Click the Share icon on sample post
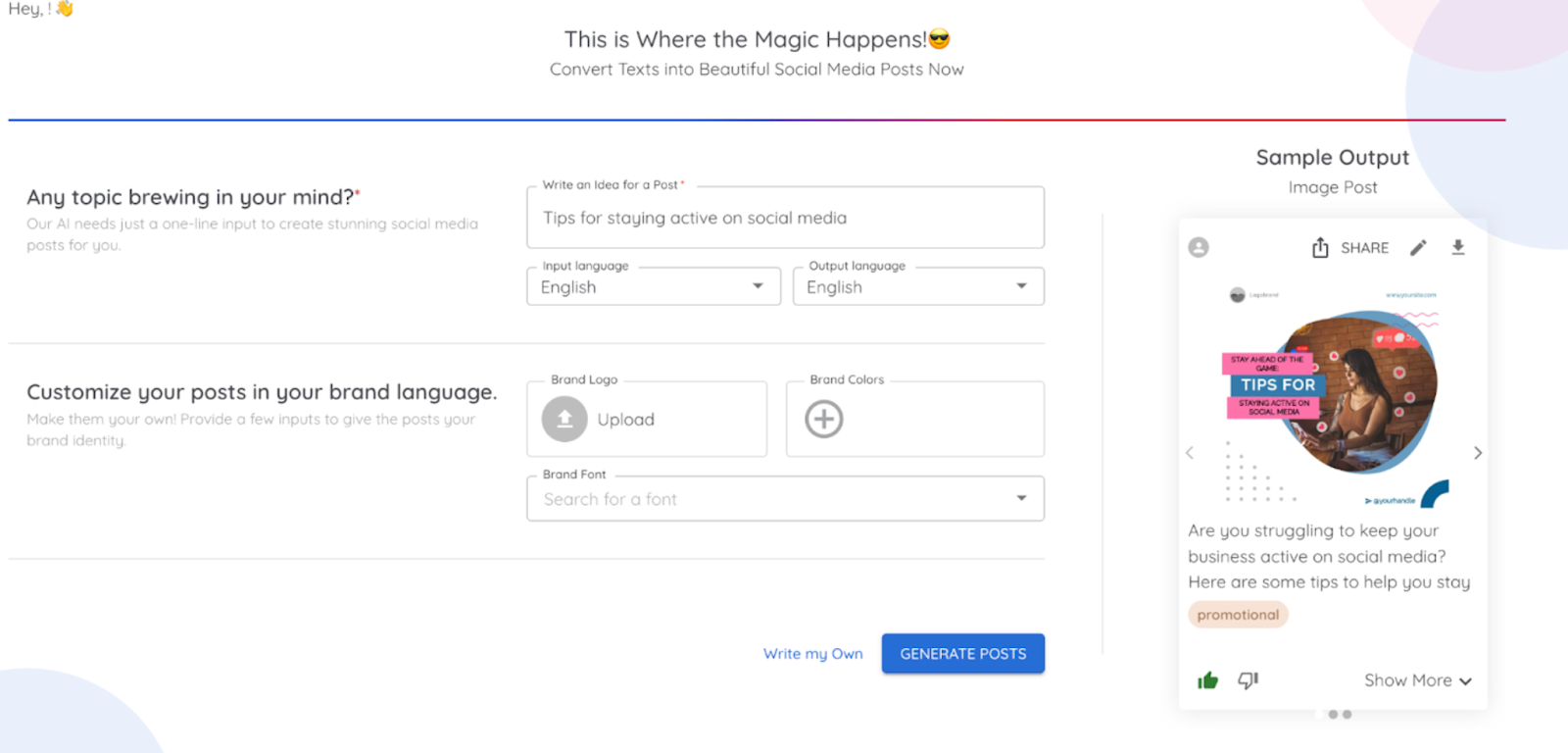The width and height of the screenshot is (1568, 753). click(1320, 247)
